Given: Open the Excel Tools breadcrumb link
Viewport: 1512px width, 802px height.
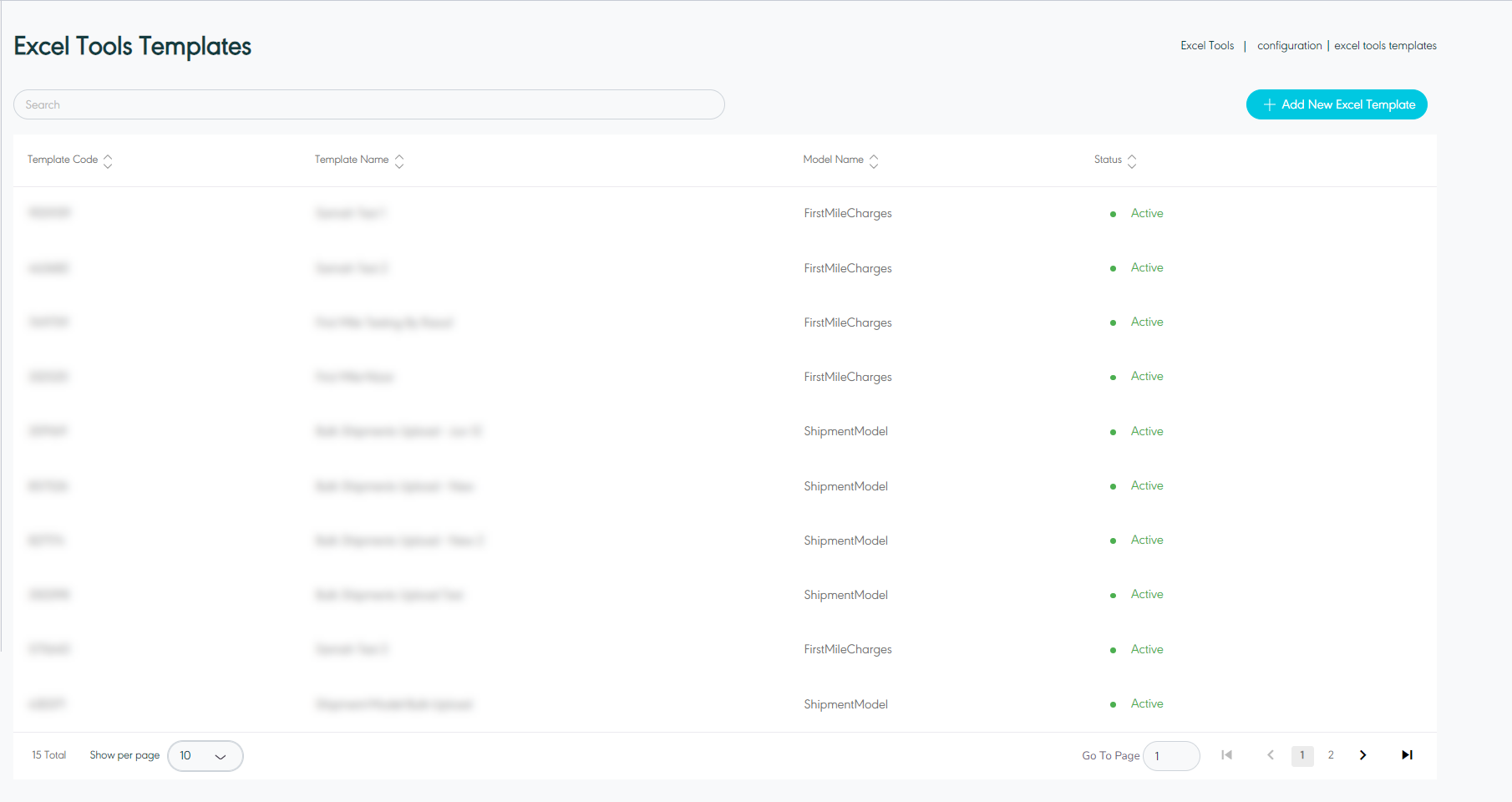Looking at the screenshot, I should click(x=1206, y=46).
